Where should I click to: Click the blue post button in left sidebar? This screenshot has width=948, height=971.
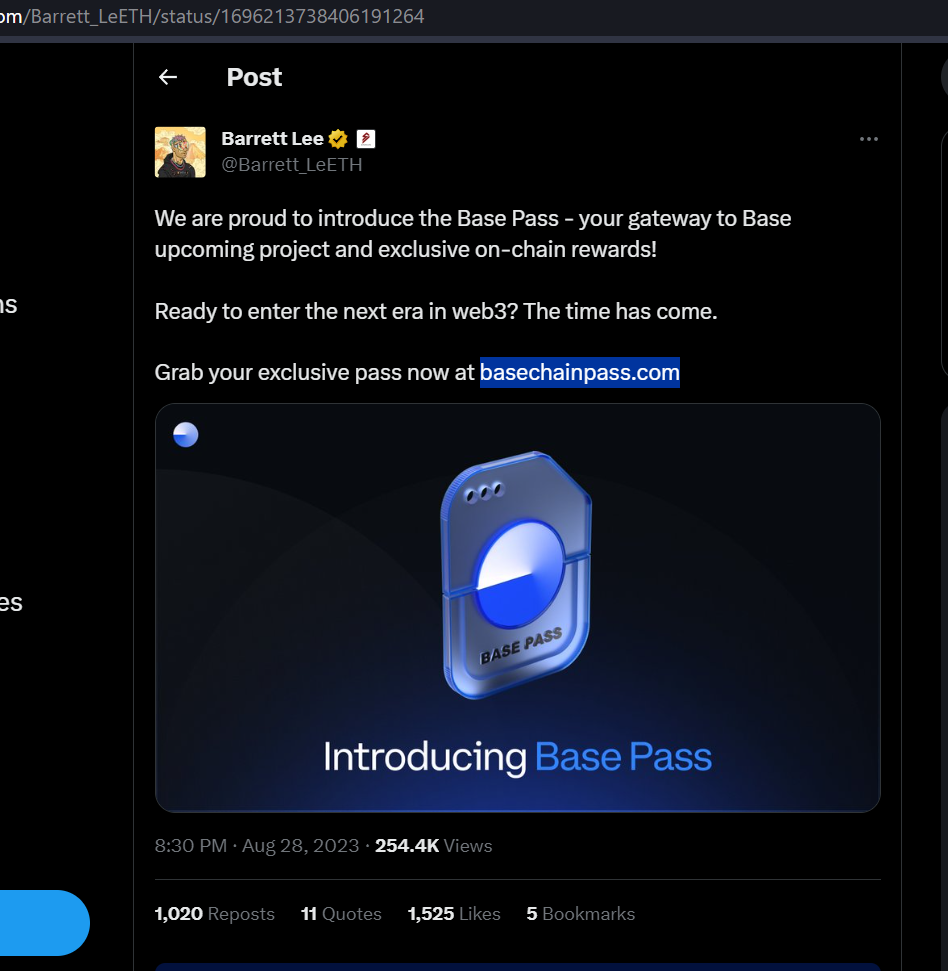pyautogui.click(x=45, y=923)
